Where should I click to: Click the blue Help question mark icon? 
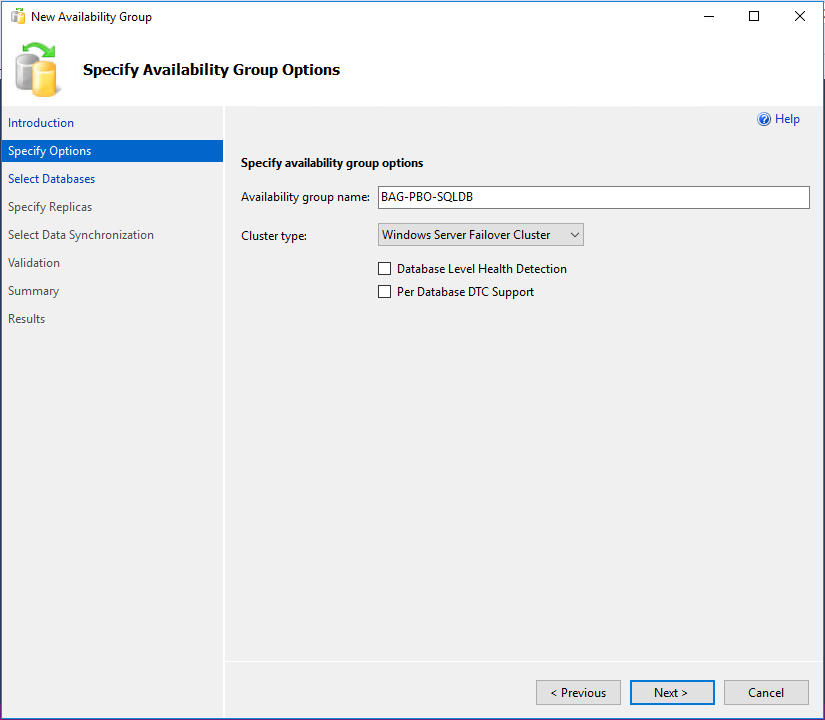click(x=764, y=119)
